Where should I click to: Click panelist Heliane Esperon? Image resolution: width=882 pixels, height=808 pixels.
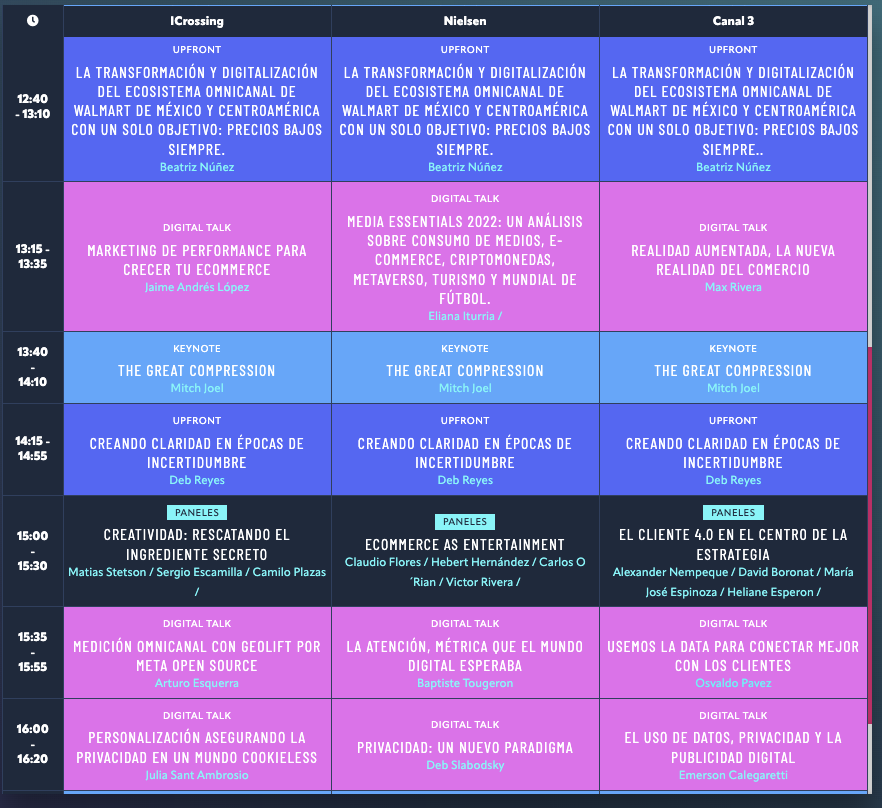tap(770, 592)
